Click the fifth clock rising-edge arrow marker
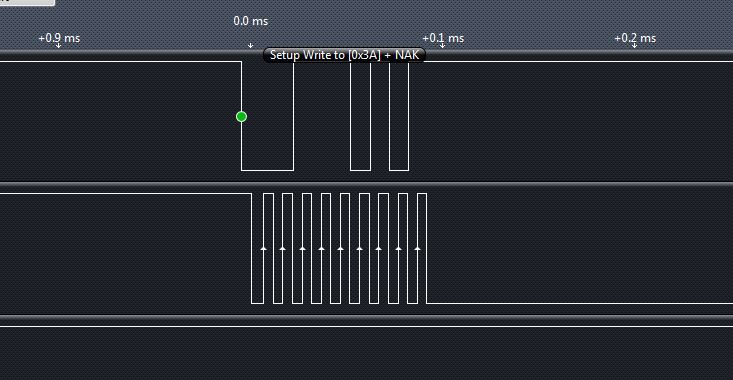 (x=340, y=249)
